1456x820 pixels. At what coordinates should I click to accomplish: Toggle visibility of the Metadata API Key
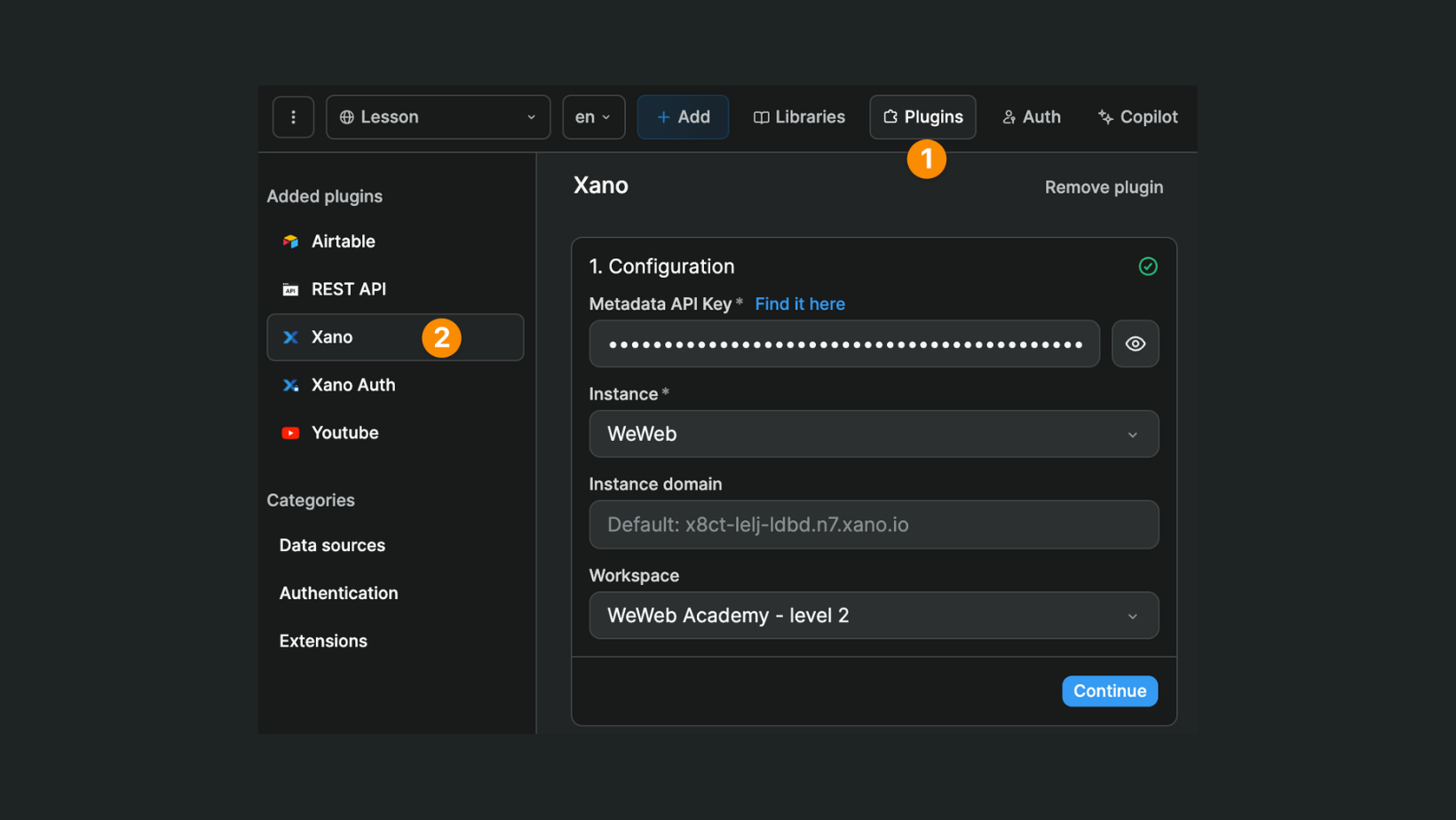click(1135, 343)
